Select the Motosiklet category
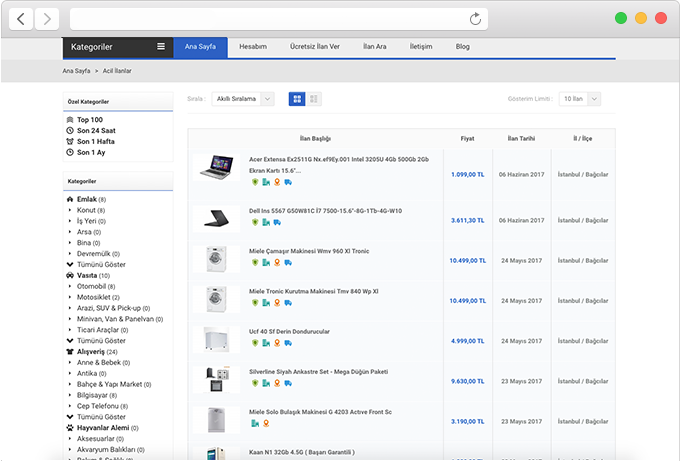 coord(98,297)
